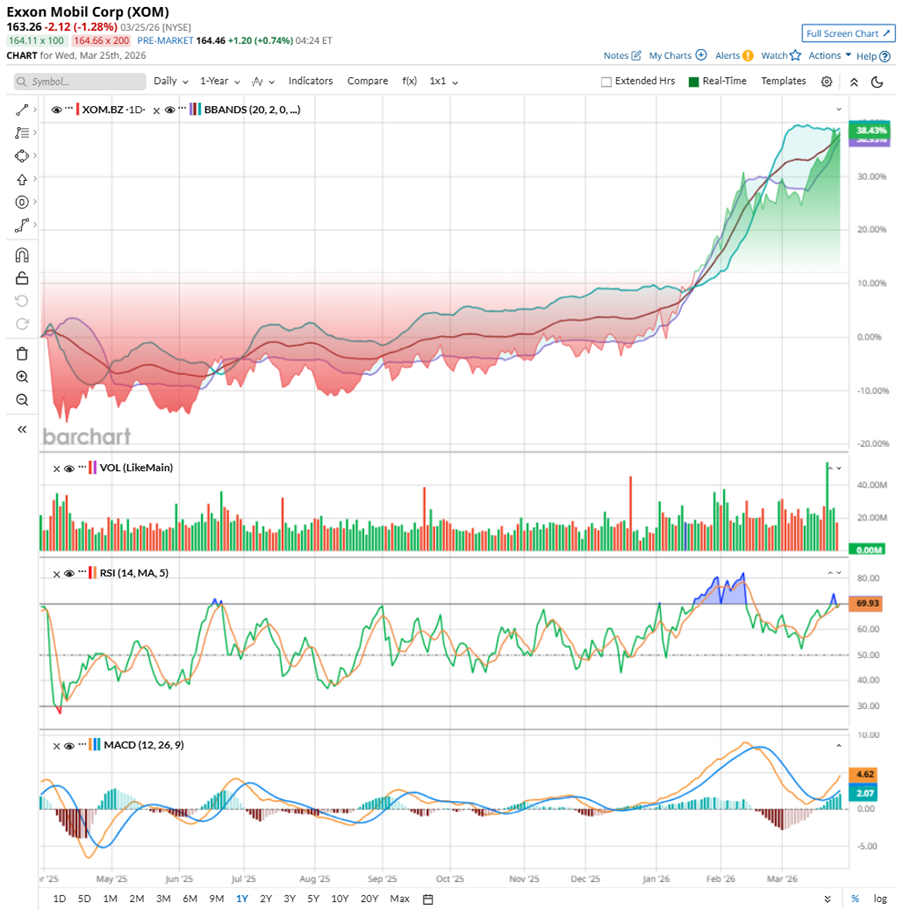Select the 5Y time range
Viewport: 903px width, 917px height.
point(313,899)
